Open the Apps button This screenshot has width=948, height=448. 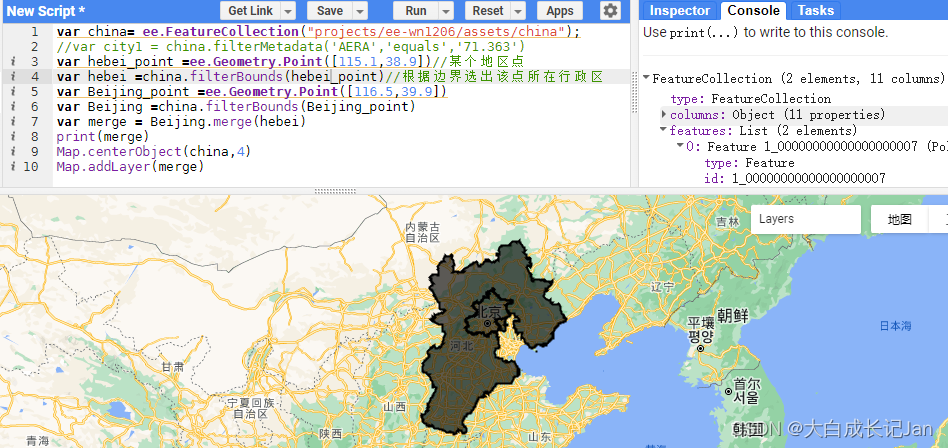coord(560,11)
